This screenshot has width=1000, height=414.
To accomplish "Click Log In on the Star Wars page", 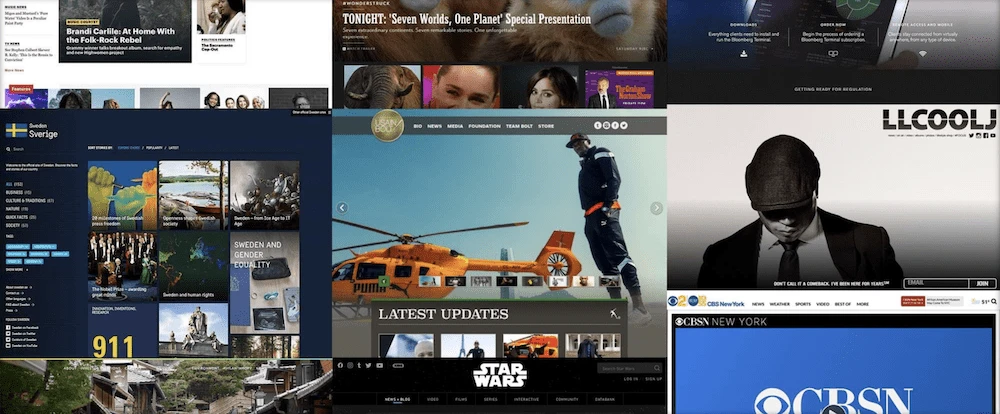I will tap(630, 379).
